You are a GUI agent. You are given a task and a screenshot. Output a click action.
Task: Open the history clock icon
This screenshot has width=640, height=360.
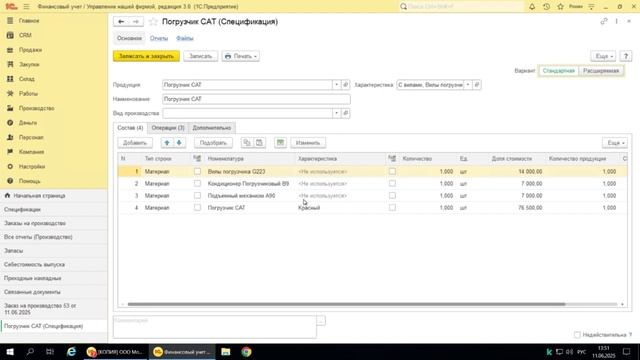(x=546, y=7)
